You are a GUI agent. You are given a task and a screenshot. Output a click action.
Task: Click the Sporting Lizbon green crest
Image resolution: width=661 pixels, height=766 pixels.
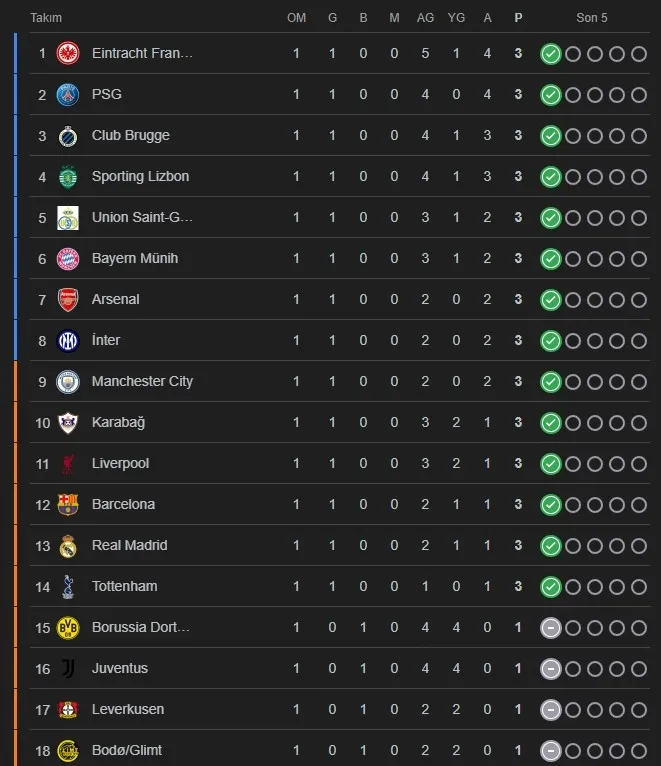pos(68,176)
